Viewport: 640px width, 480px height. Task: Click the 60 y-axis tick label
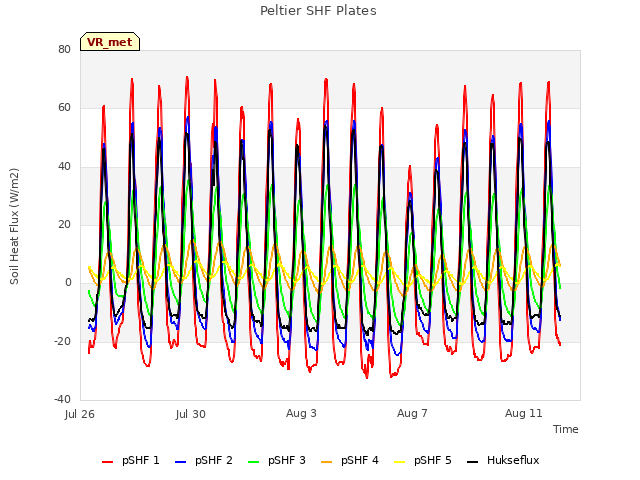pos(64,108)
